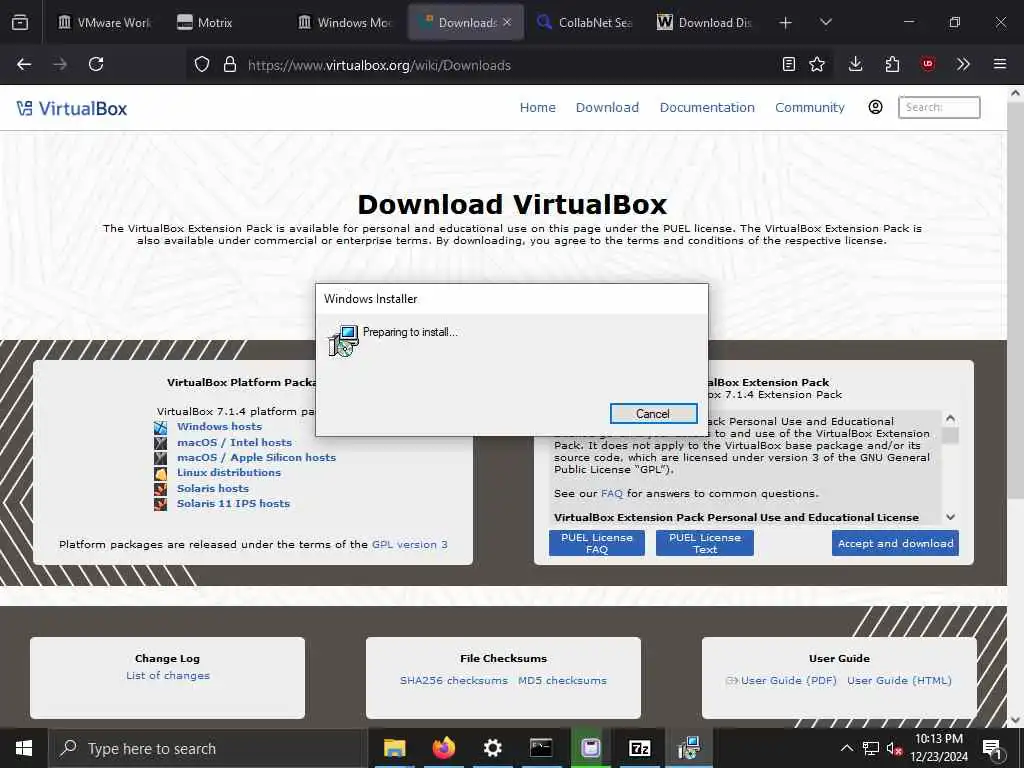Click the Linux distributions icon
This screenshot has width=1024, height=768.
pos(161,473)
